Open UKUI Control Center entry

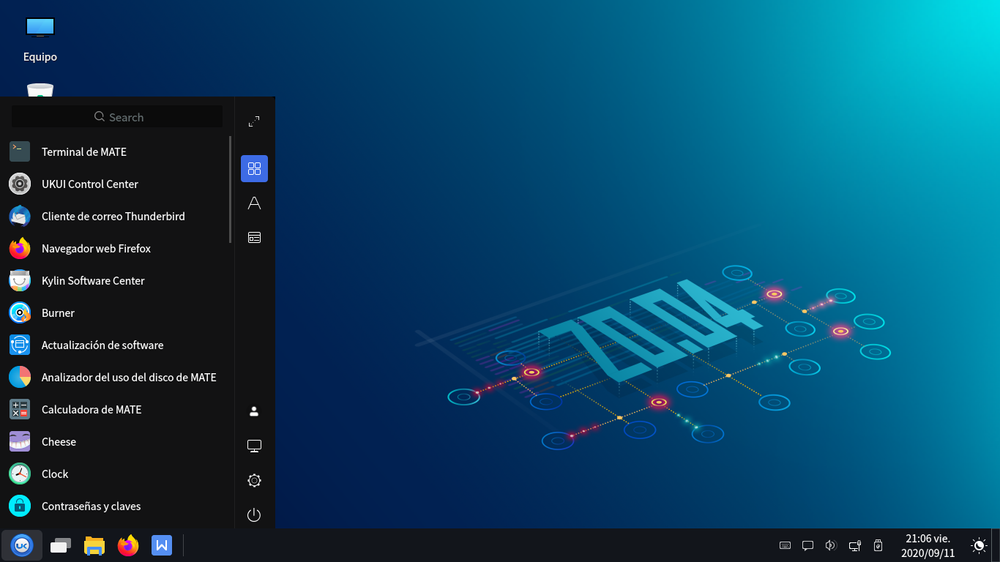click(x=89, y=184)
